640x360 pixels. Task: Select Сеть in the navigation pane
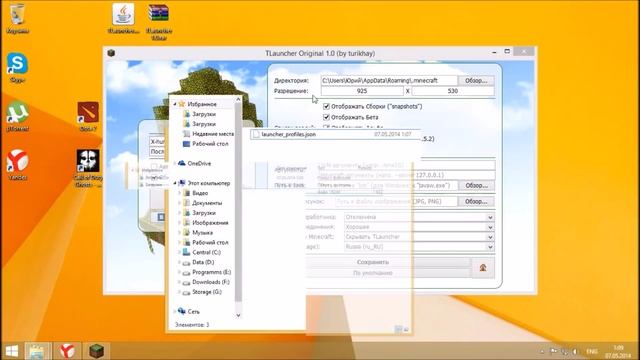click(193, 311)
